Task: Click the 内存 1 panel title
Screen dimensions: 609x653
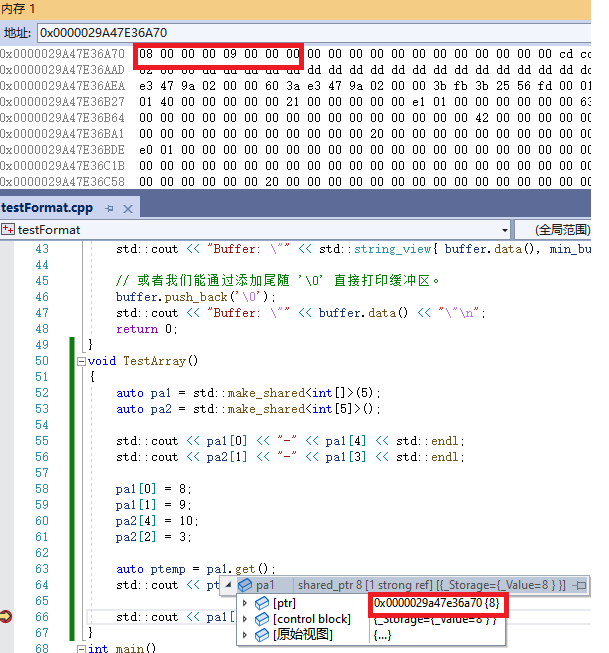Action: (18, 9)
